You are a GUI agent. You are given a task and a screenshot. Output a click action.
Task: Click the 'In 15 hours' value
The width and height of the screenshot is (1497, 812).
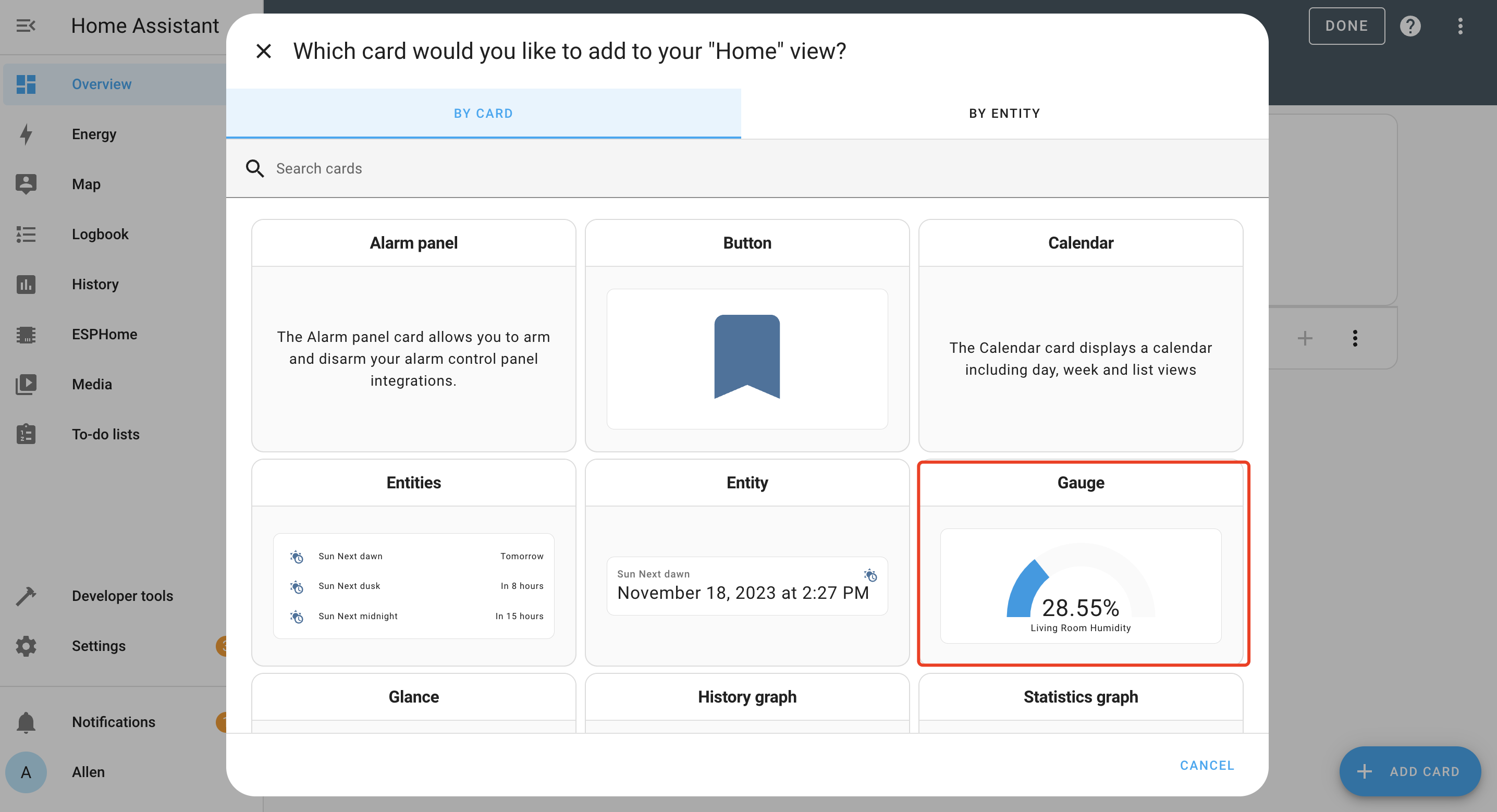tap(519, 616)
